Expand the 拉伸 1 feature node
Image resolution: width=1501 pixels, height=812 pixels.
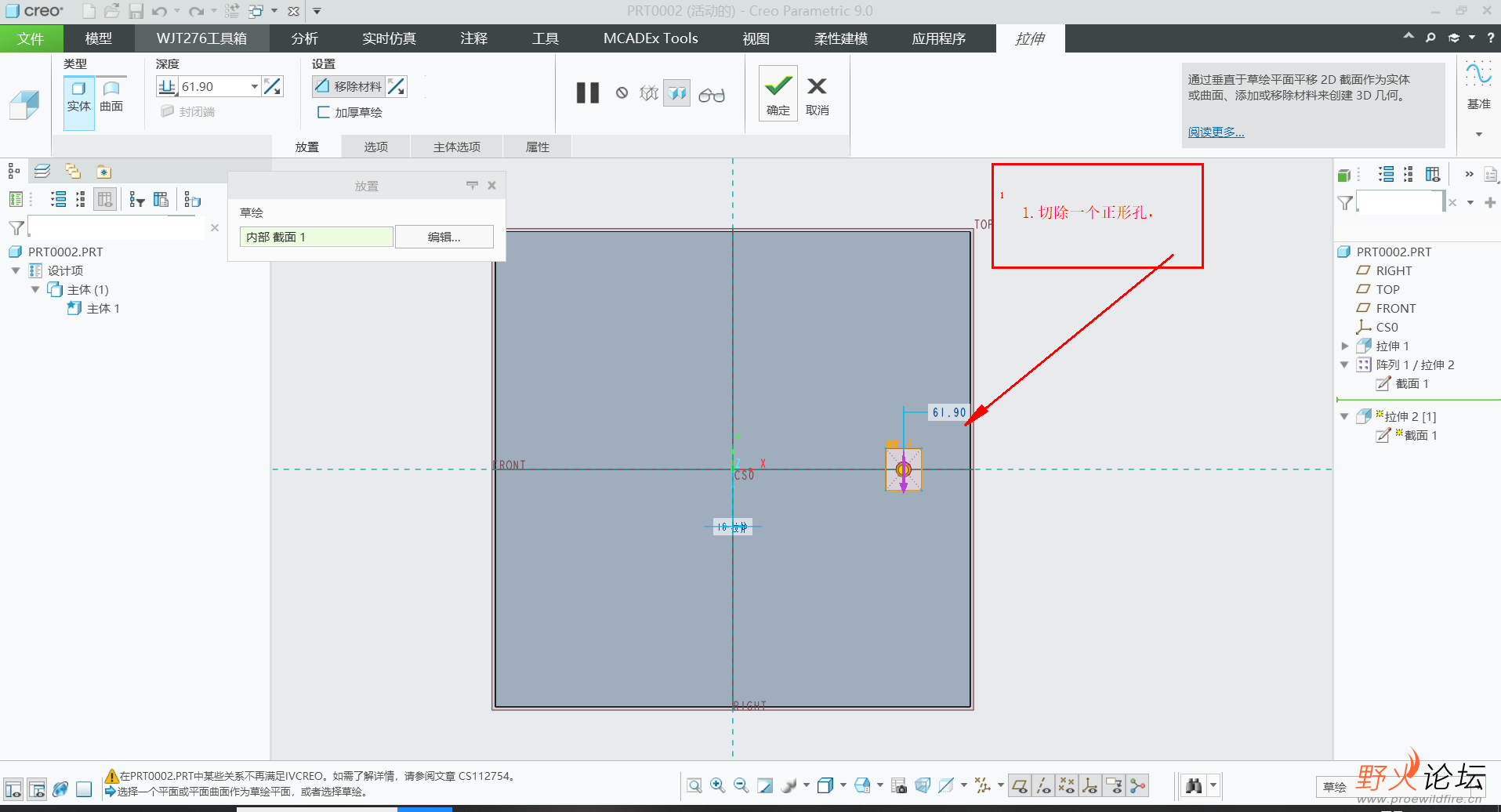coord(1345,346)
